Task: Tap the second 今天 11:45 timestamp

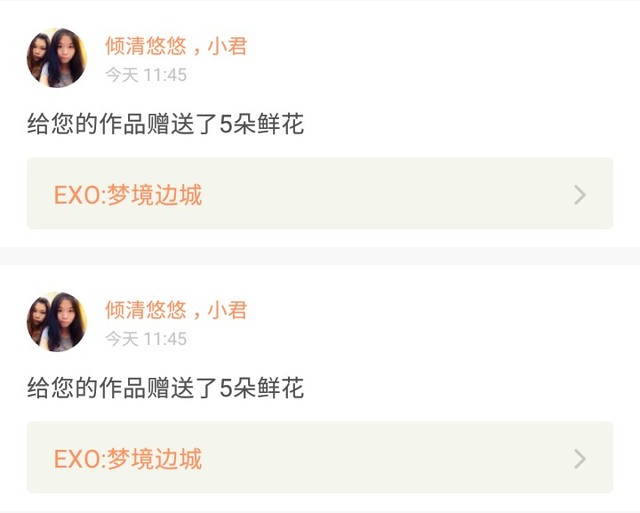Action: [x=146, y=339]
